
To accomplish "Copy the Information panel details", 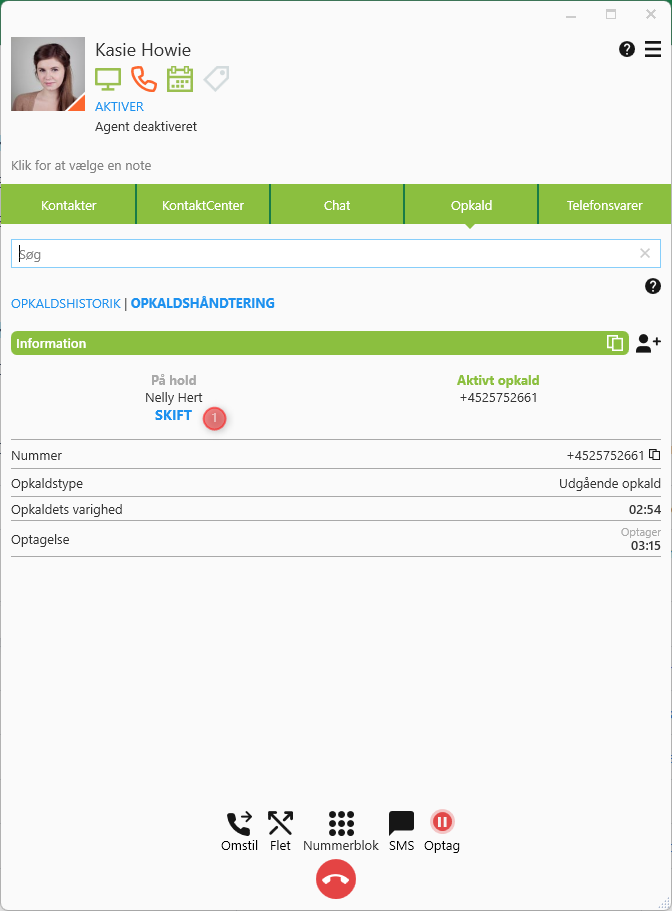I will (615, 343).
